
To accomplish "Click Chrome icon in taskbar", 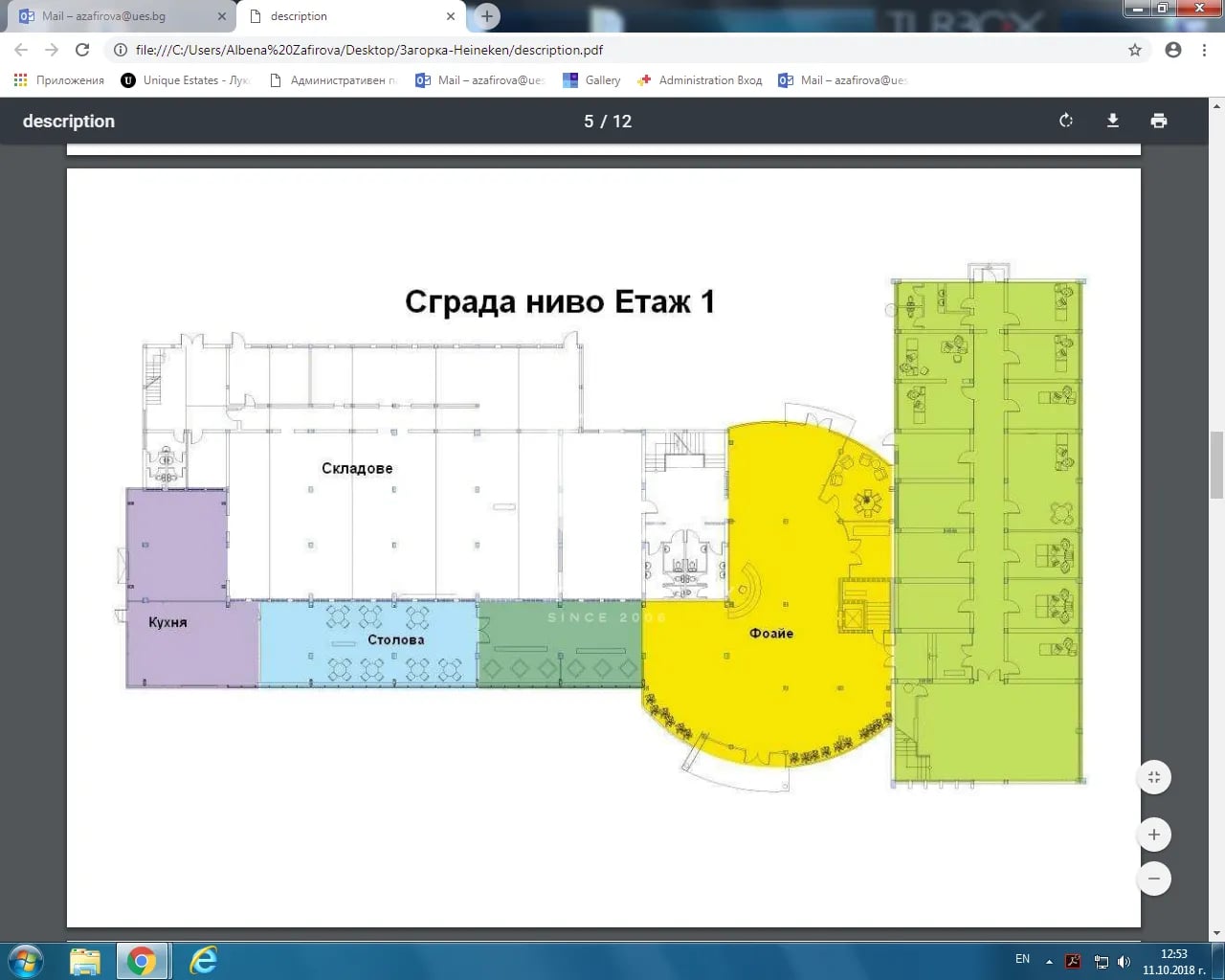I will point(142,960).
